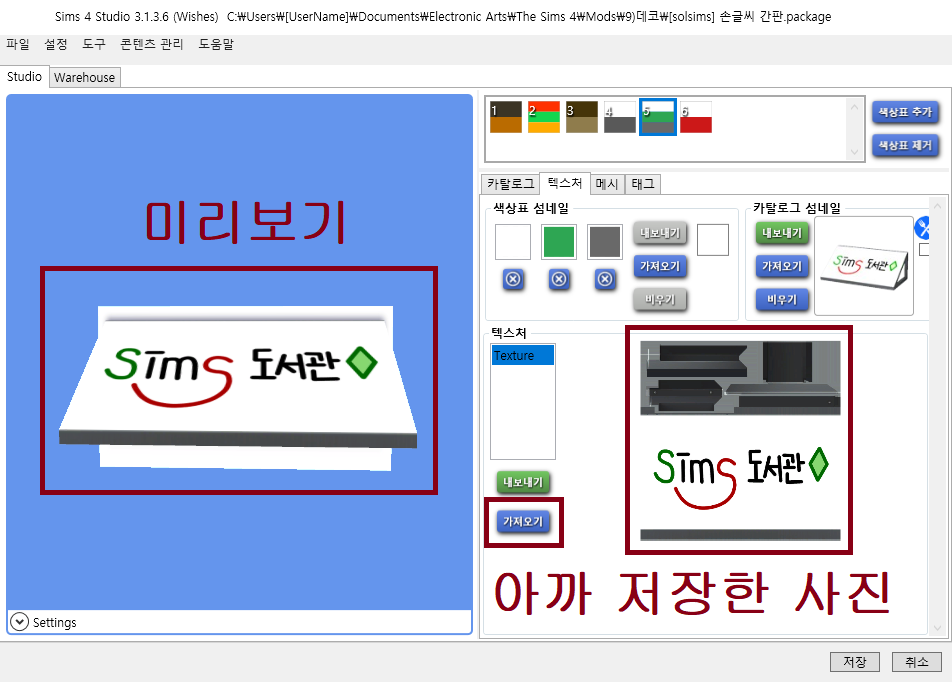Click the texture image preview
The height and width of the screenshot is (682, 952).
click(x=740, y=441)
